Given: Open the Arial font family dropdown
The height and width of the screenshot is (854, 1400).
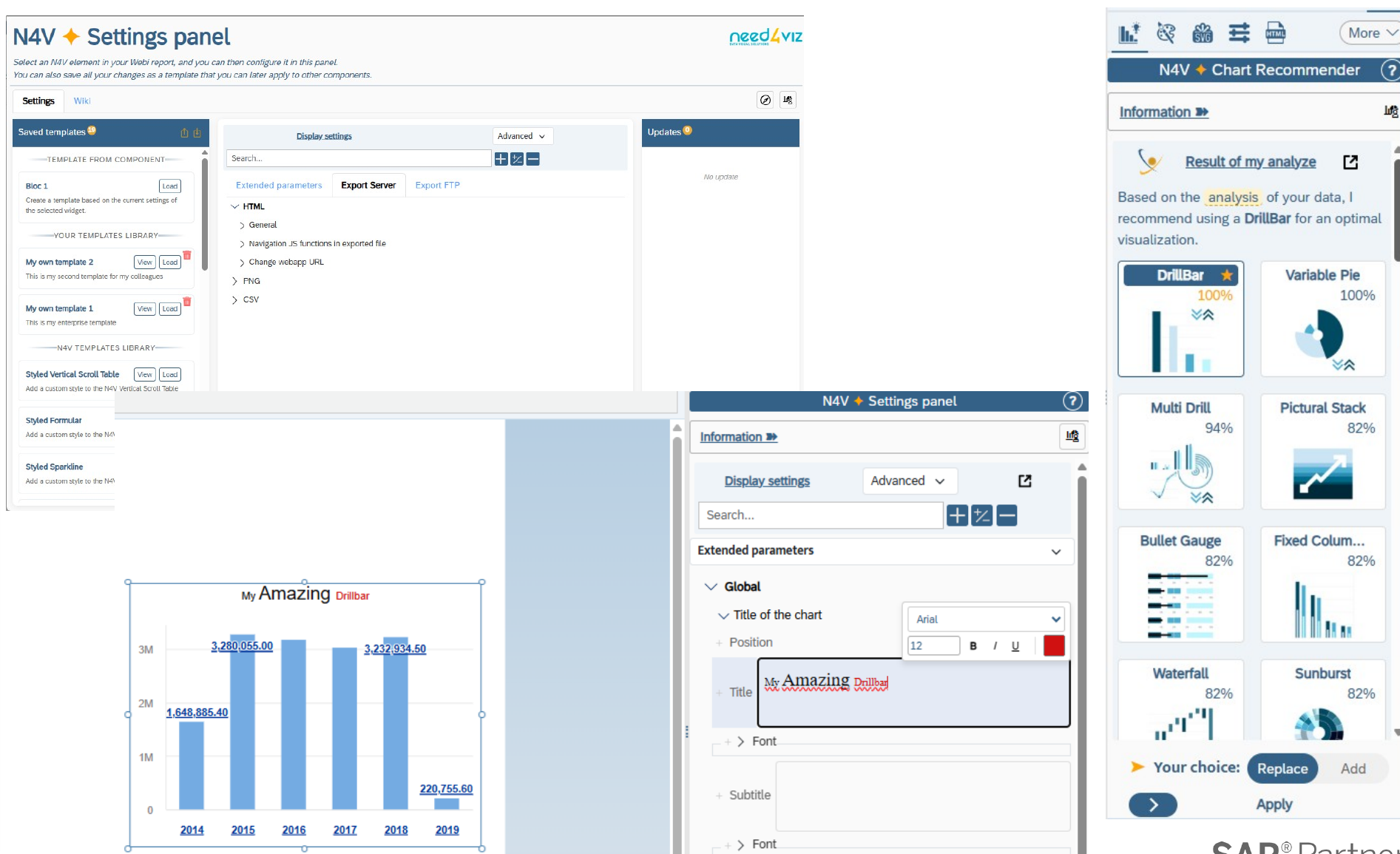Looking at the screenshot, I should pyautogui.click(x=986, y=619).
